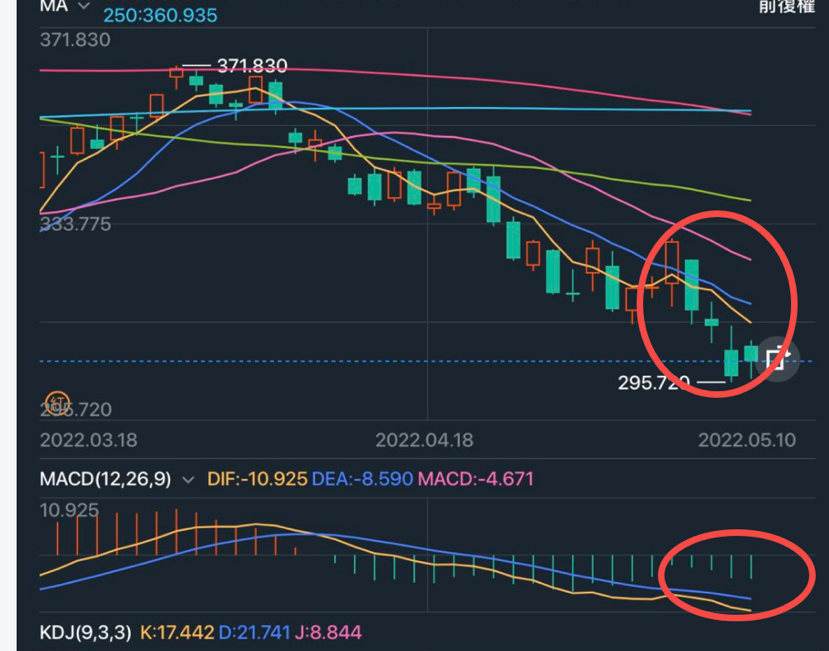Select the MACD(12,26,9) indicator label

tap(105, 479)
